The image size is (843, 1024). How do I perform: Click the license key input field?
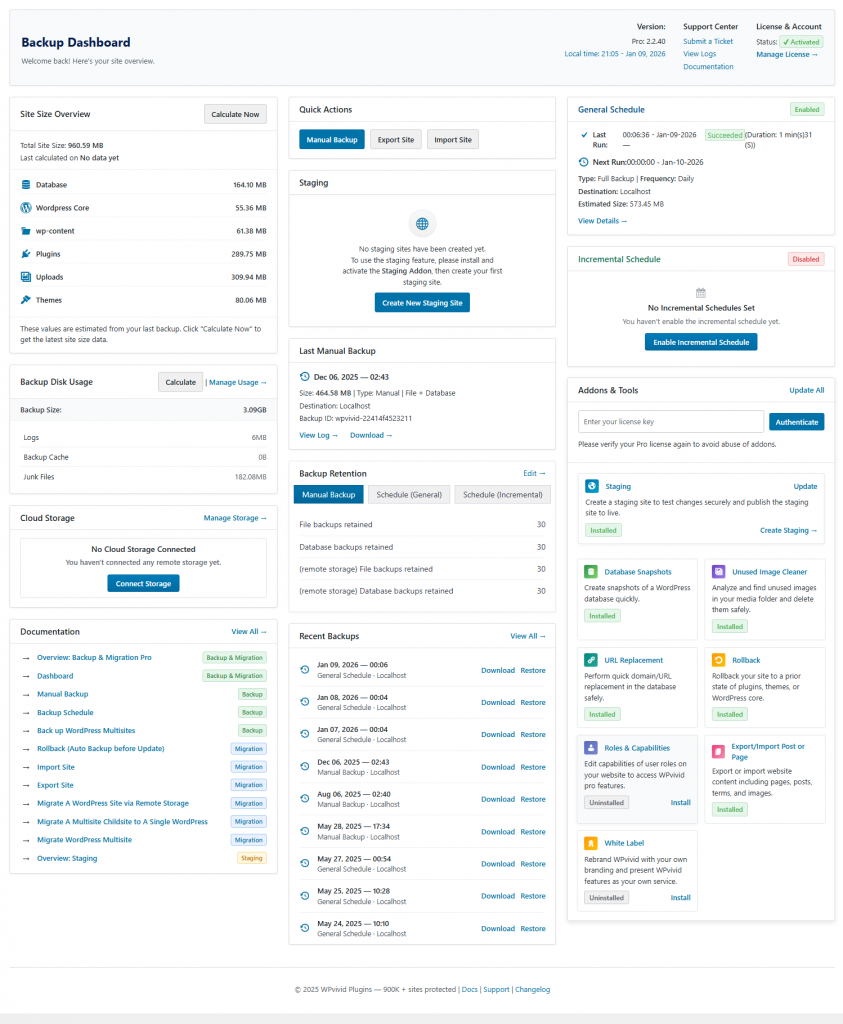coord(670,421)
